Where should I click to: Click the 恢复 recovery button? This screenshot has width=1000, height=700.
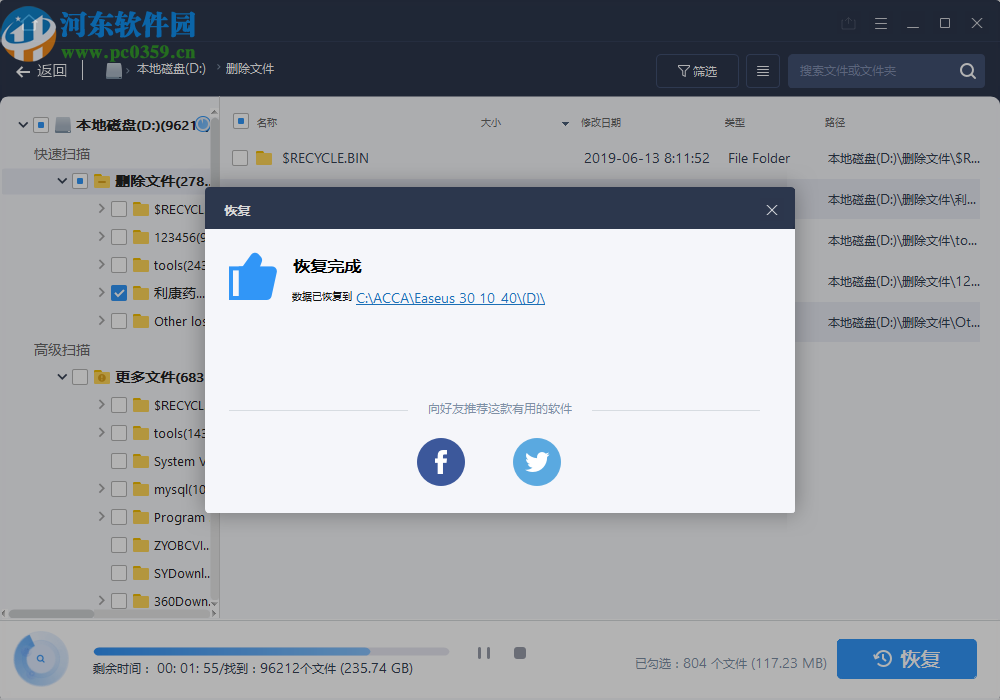click(906, 658)
